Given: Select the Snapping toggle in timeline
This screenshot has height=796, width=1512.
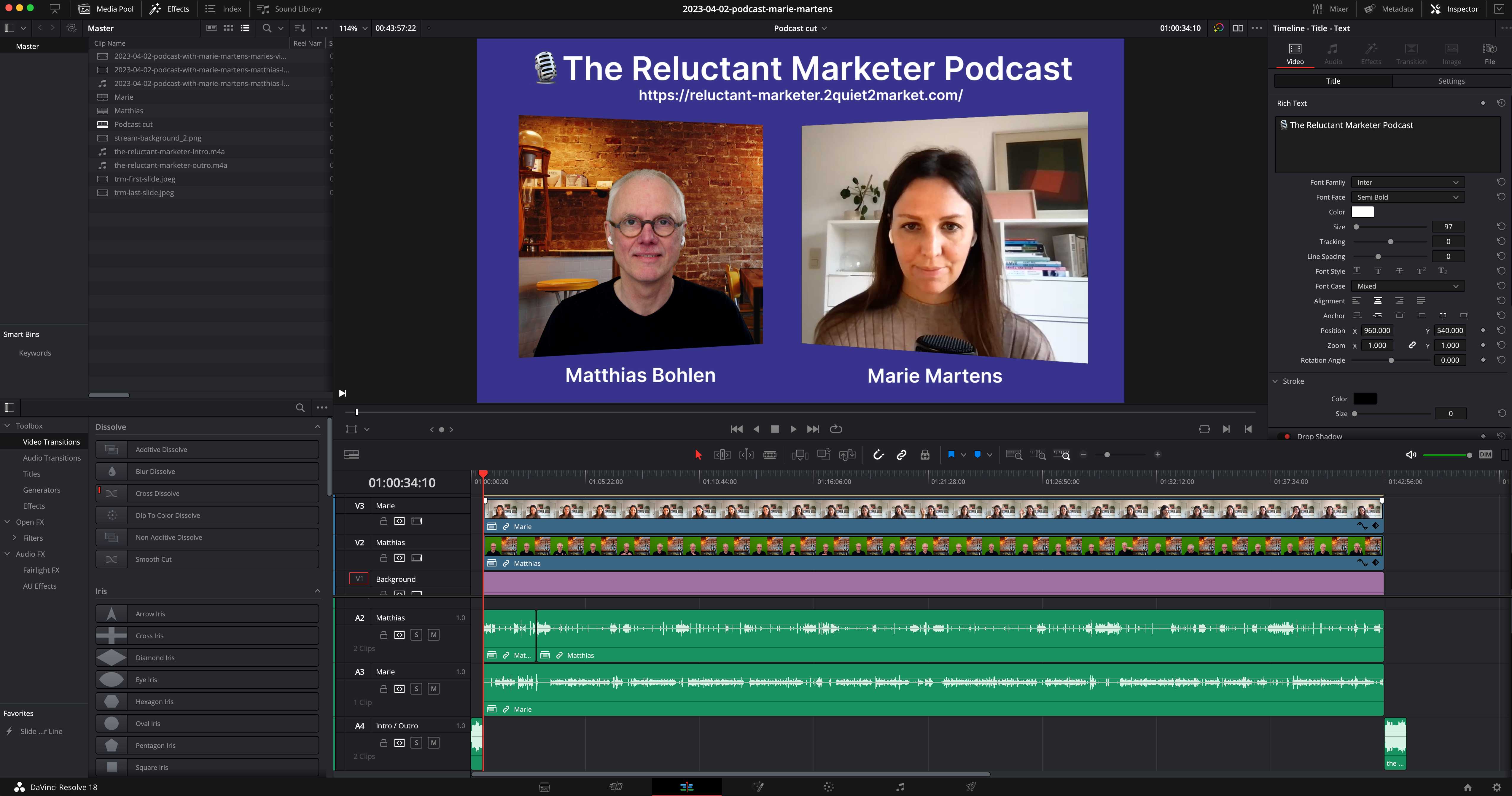Looking at the screenshot, I should click(878, 455).
